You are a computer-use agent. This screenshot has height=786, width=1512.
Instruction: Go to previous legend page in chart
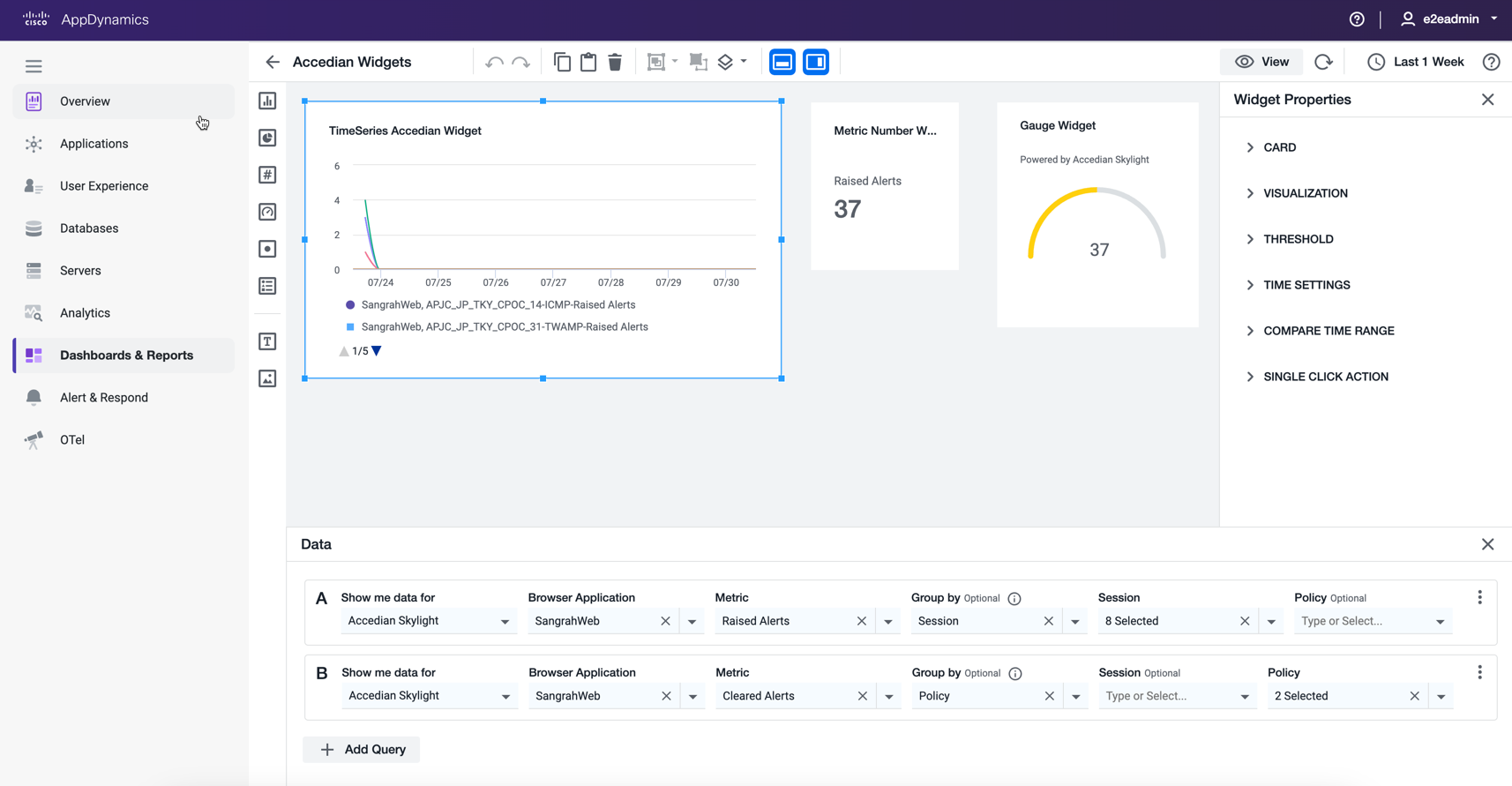(344, 351)
